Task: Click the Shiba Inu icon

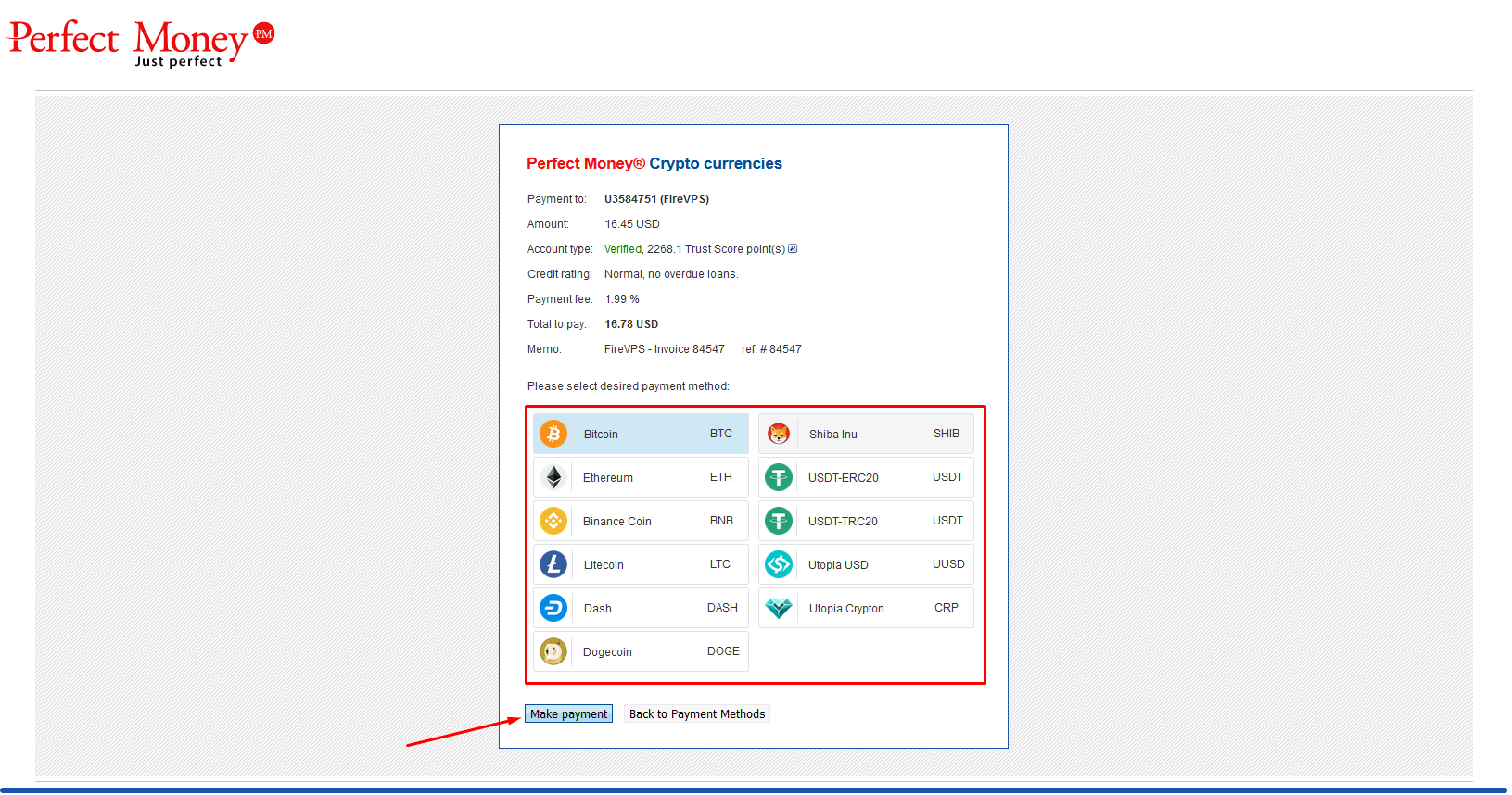Action: [x=779, y=434]
